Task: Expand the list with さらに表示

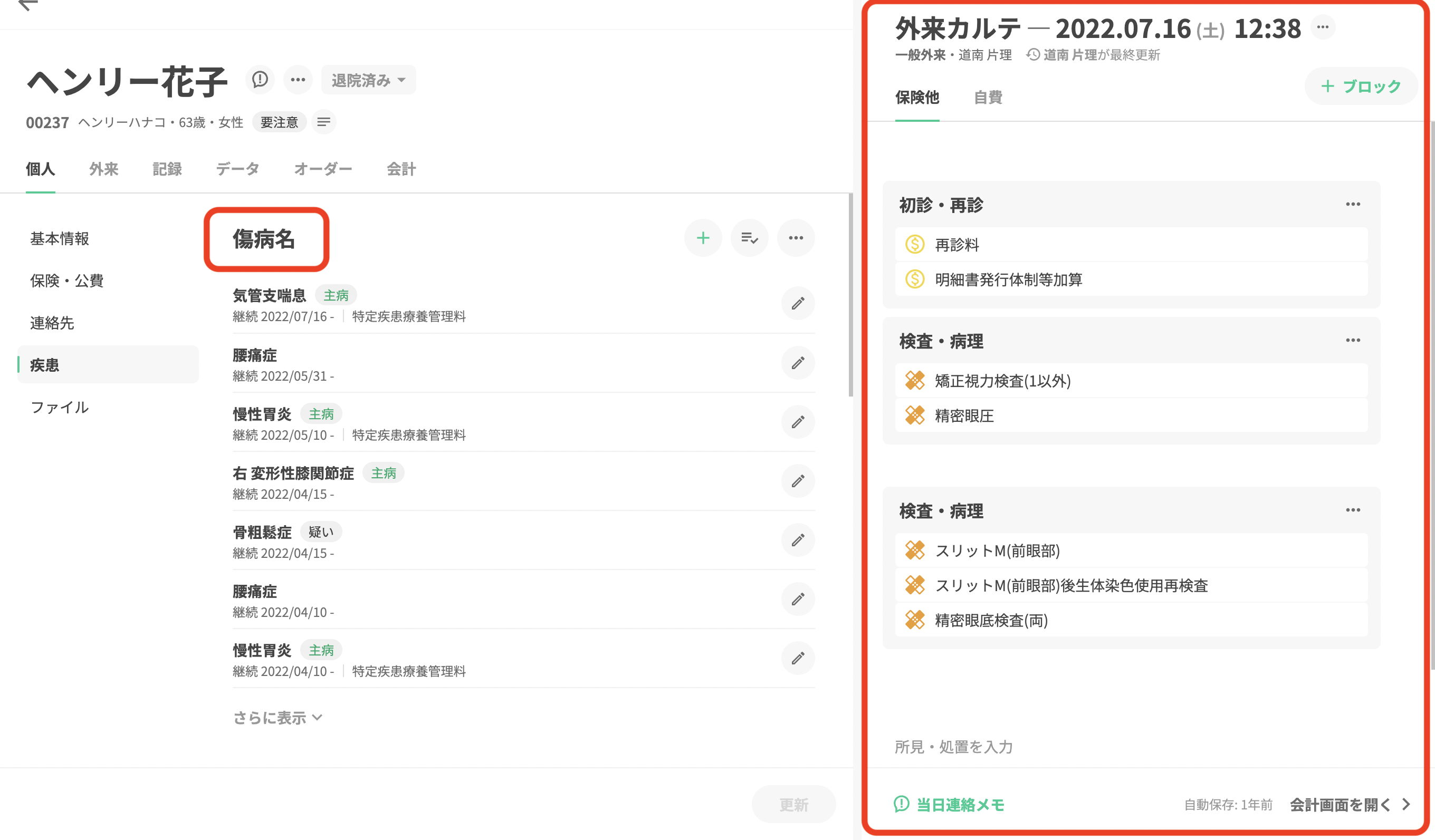Action: click(278, 718)
